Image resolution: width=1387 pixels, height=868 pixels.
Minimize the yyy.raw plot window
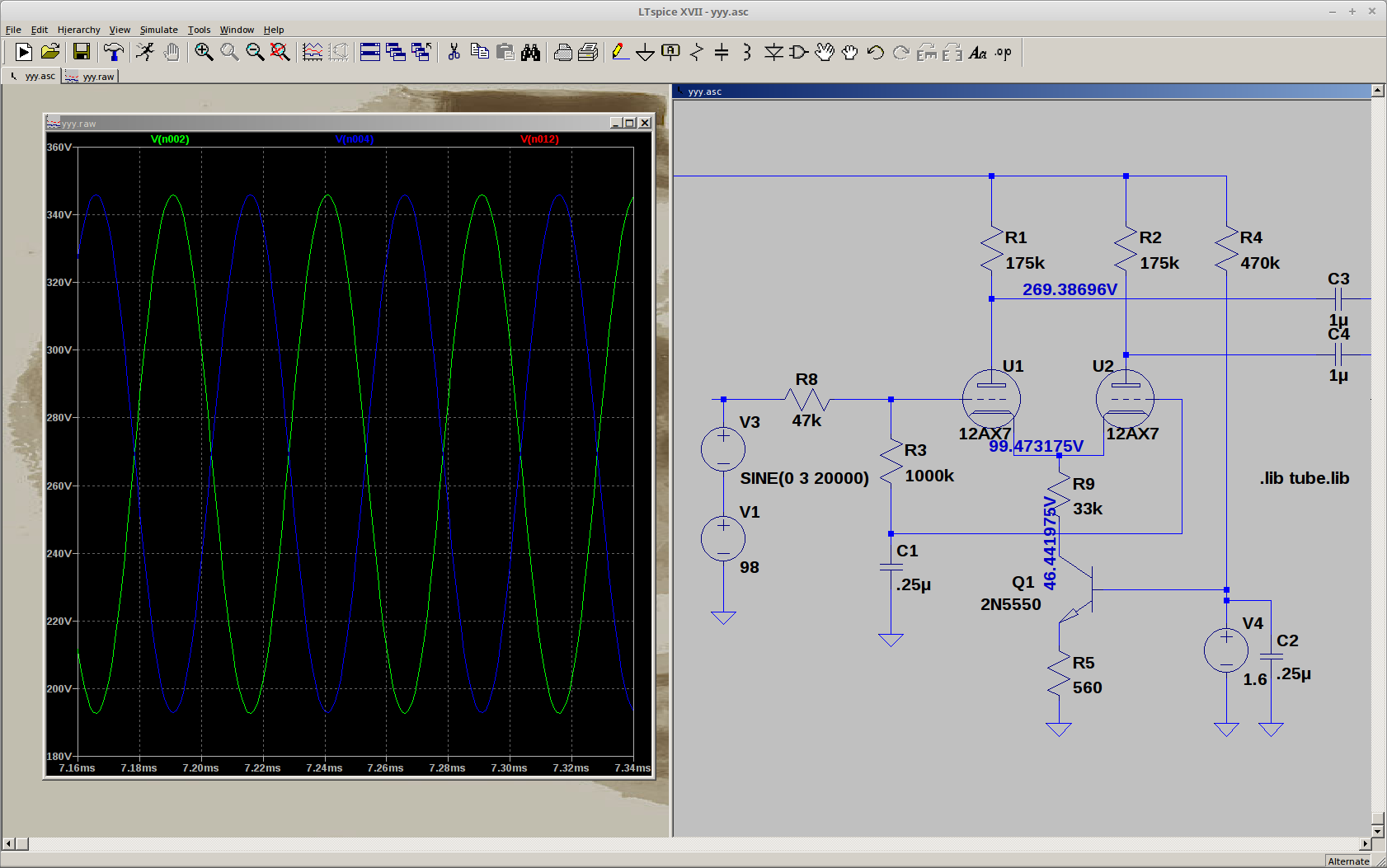pos(616,123)
